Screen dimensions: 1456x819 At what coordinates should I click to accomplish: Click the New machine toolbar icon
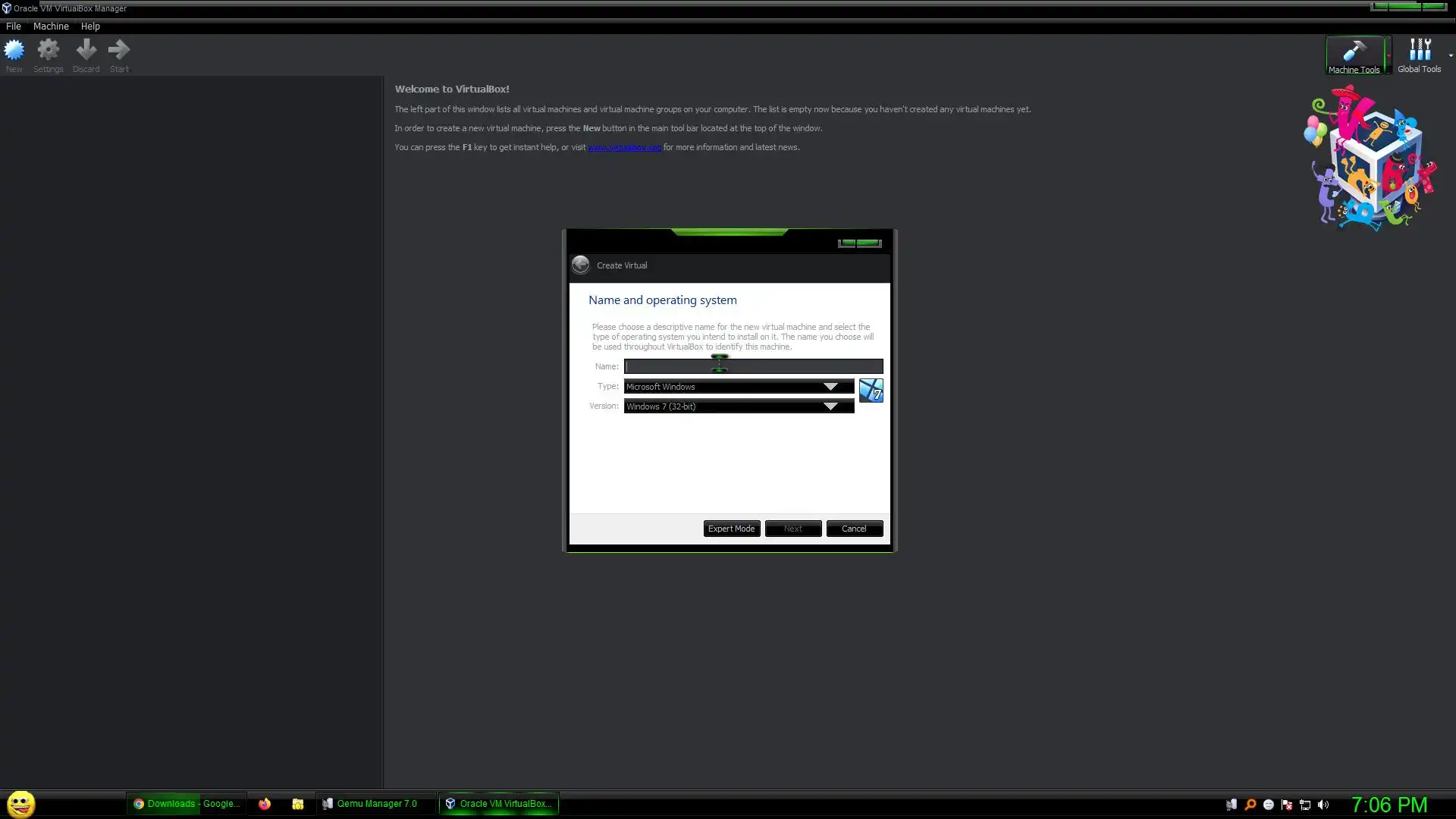click(14, 51)
